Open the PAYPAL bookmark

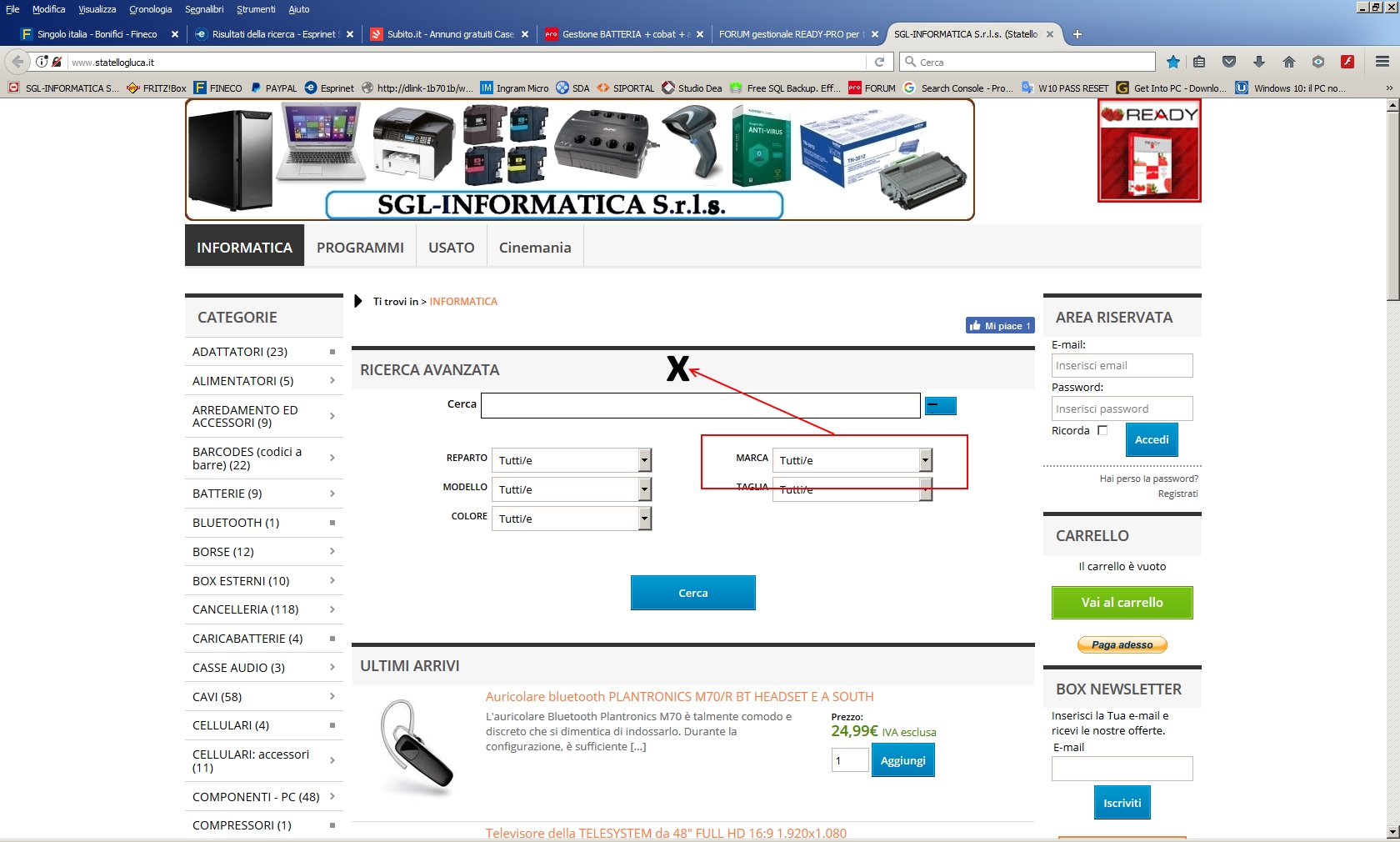(x=273, y=88)
